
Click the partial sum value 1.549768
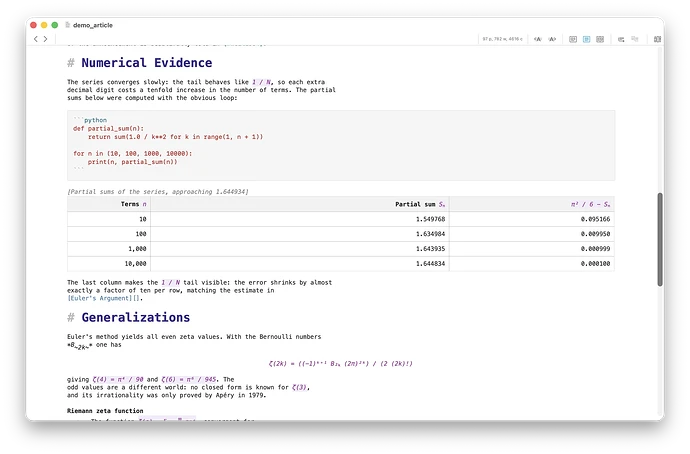click(x=430, y=219)
